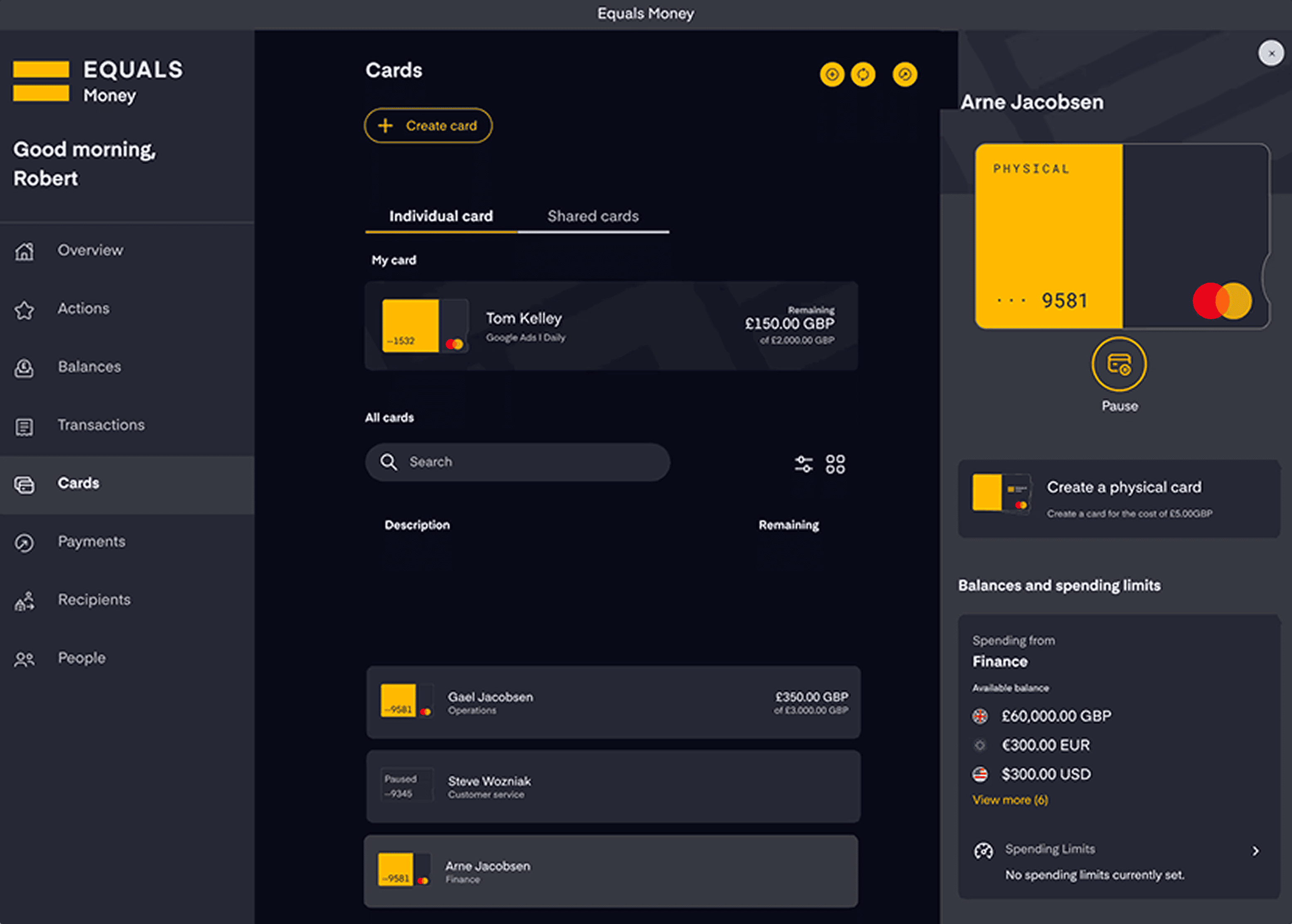Click the Create card button
Viewport: 1292px width, 924px height.
(x=428, y=126)
